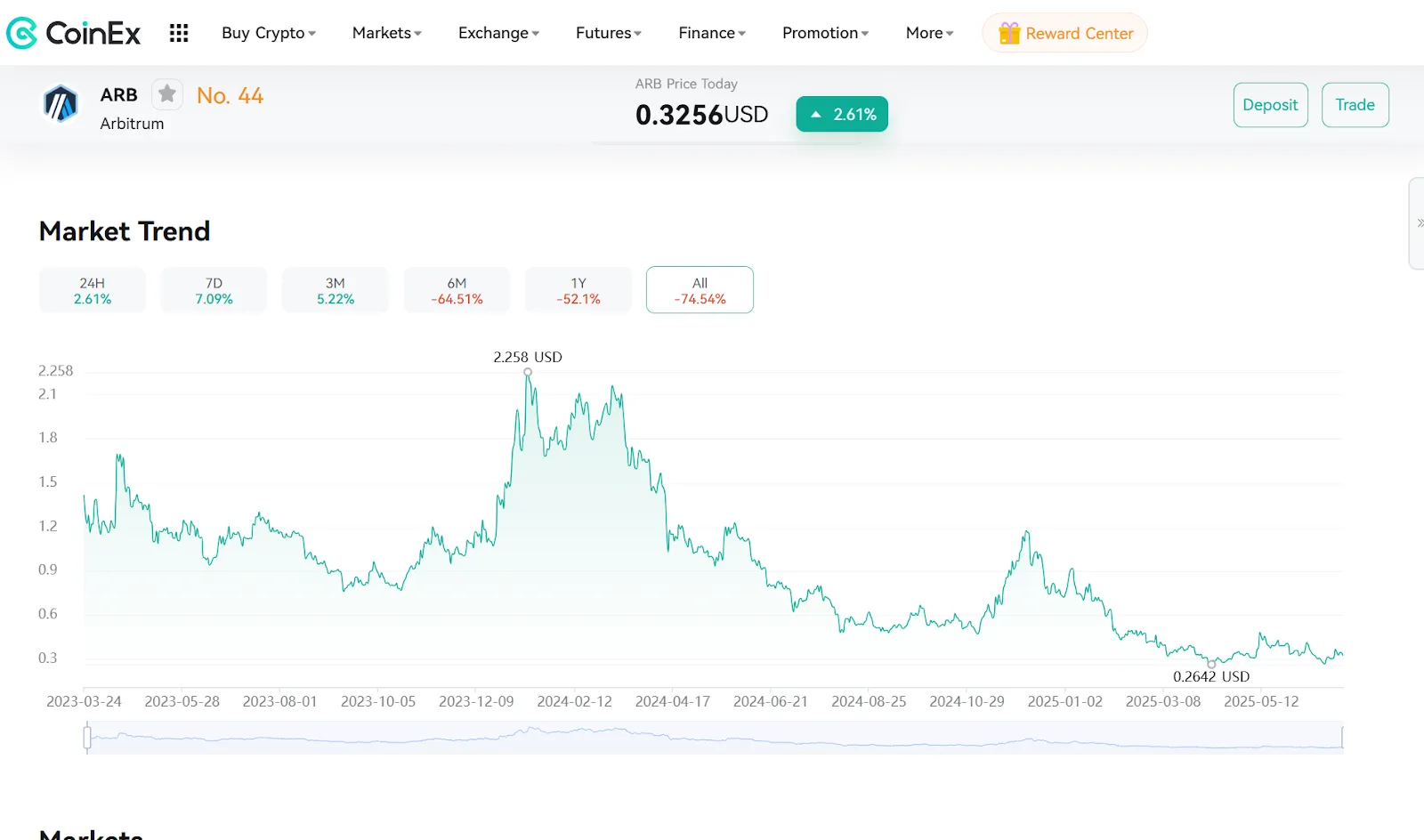Open the Finance dropdown menu
This screenshot has width=1424, height=840.
coord(712,33)
